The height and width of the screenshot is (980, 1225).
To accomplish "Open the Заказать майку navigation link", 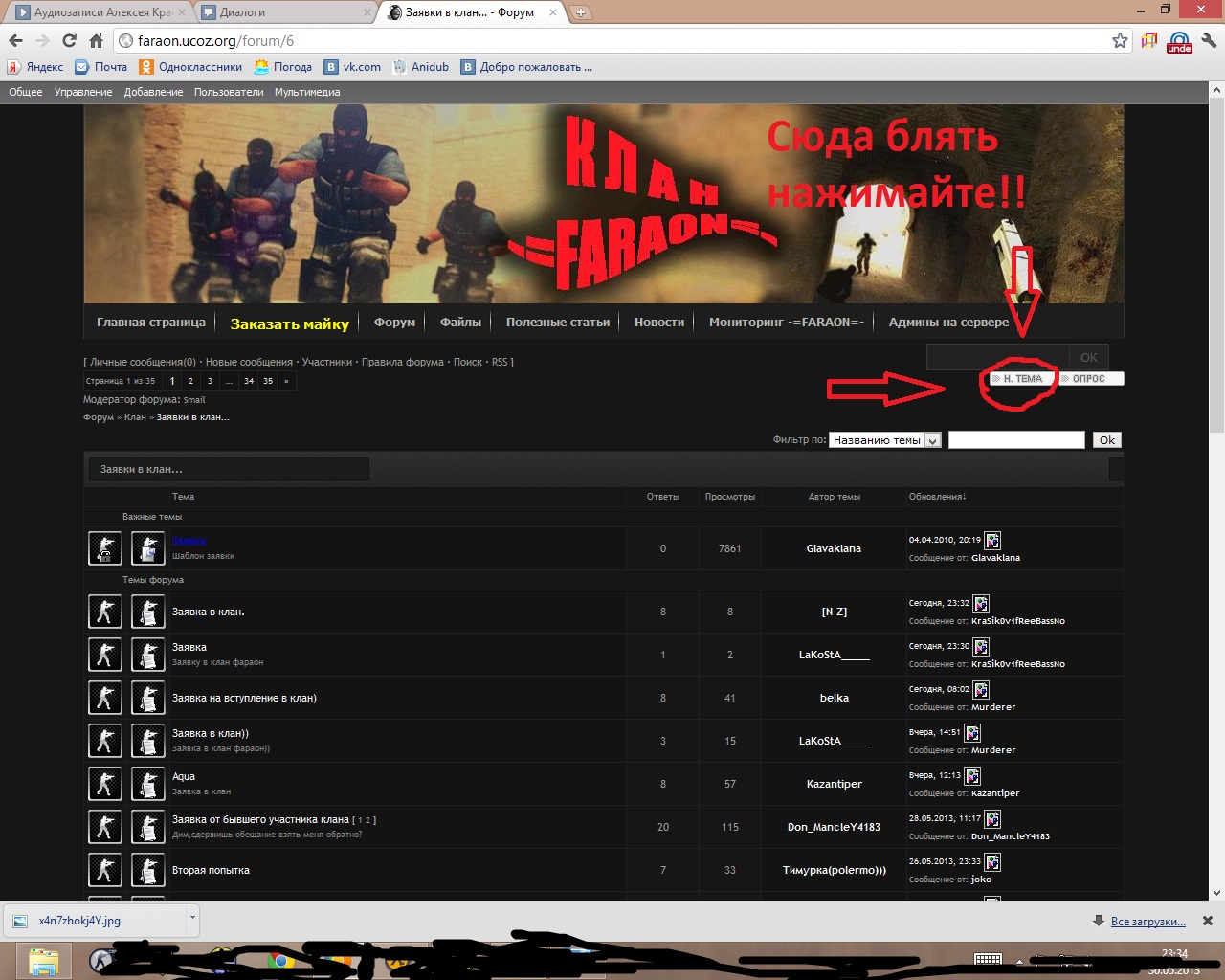I will pos(289,323).
